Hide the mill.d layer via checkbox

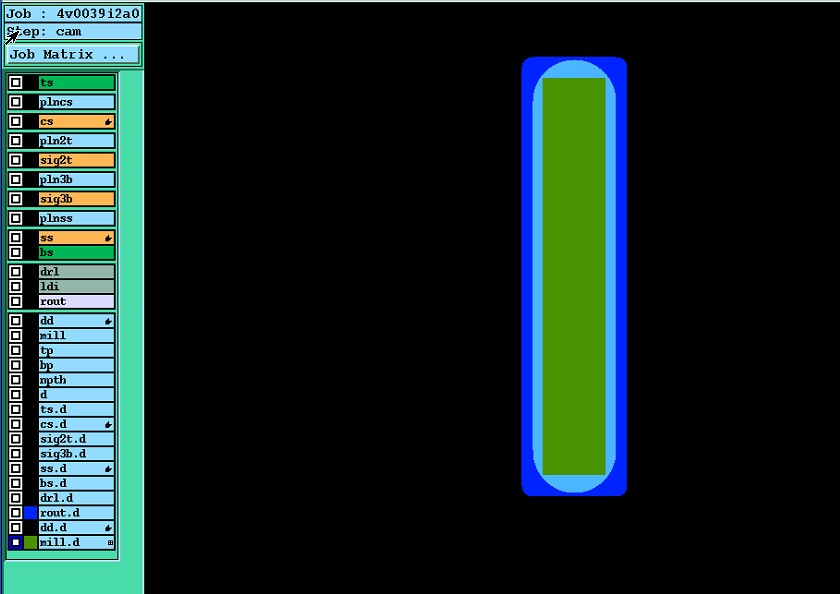point(16,543)
